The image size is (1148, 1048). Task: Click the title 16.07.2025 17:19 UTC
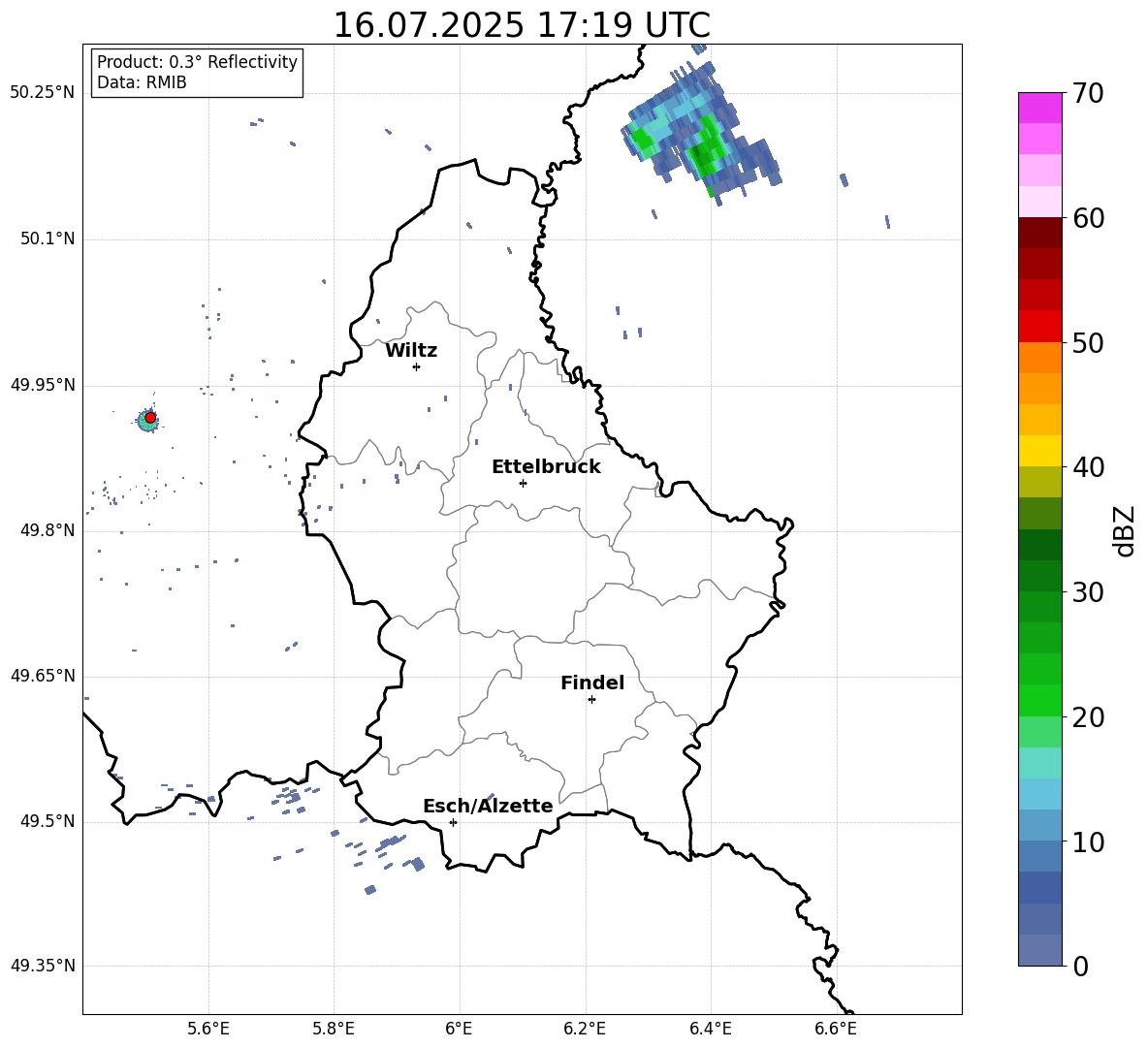coord(522,25)
